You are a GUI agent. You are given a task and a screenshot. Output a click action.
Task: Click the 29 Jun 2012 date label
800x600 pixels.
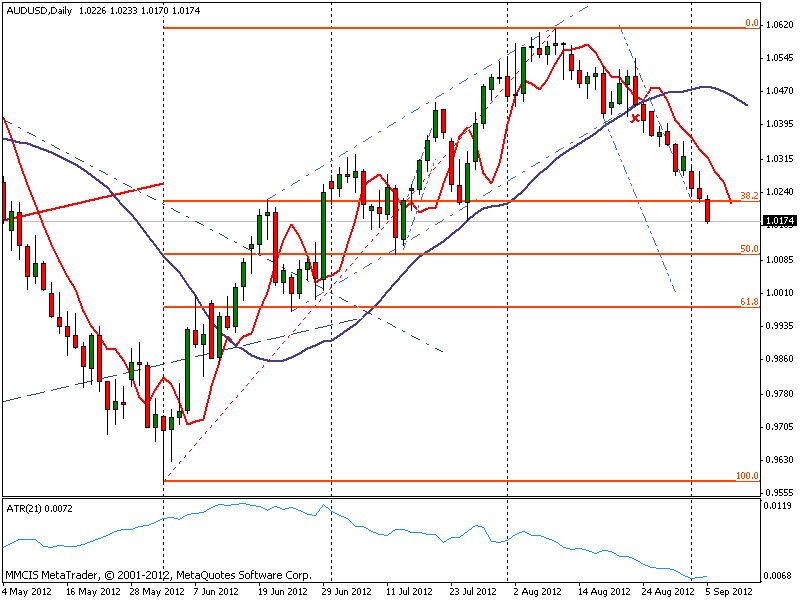click(x=346, y=592)
